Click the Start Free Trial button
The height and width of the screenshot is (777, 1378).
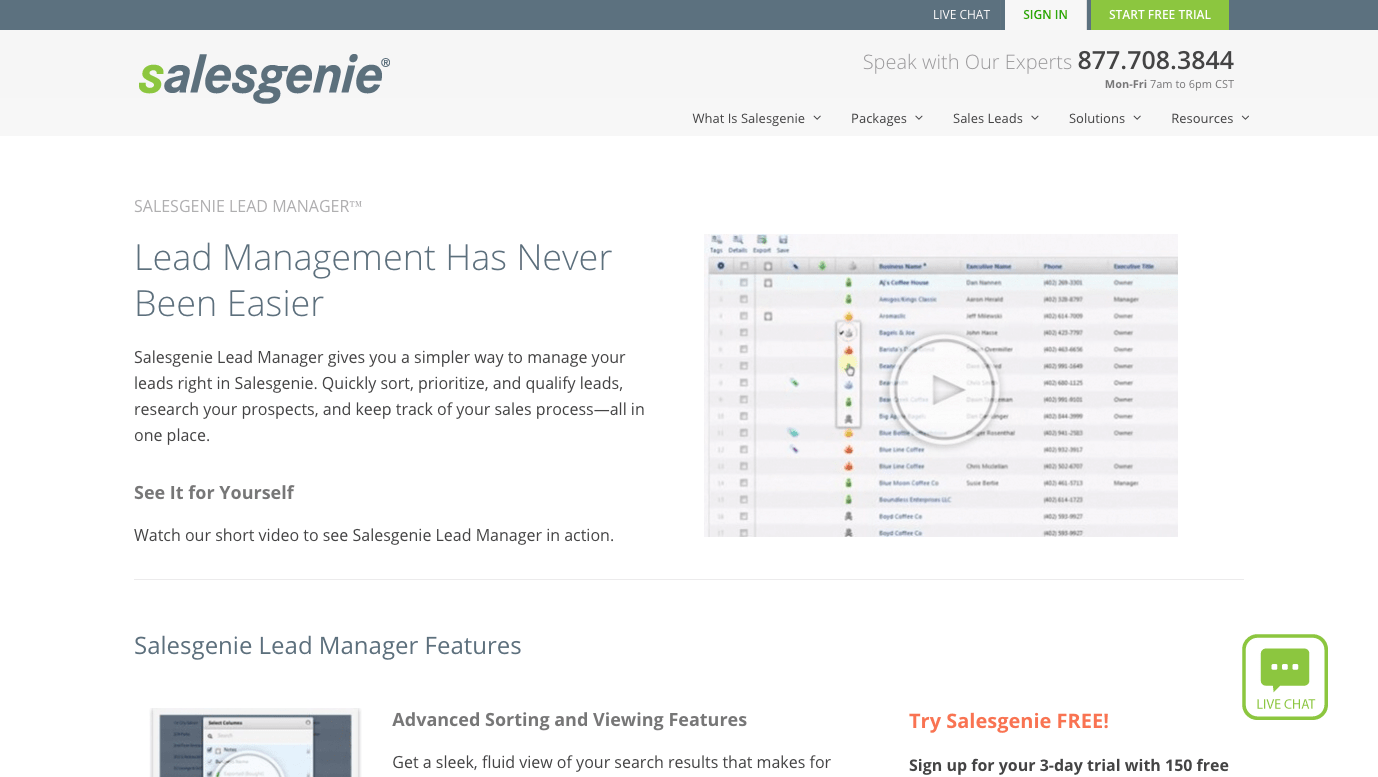(x=1160, y=15)
